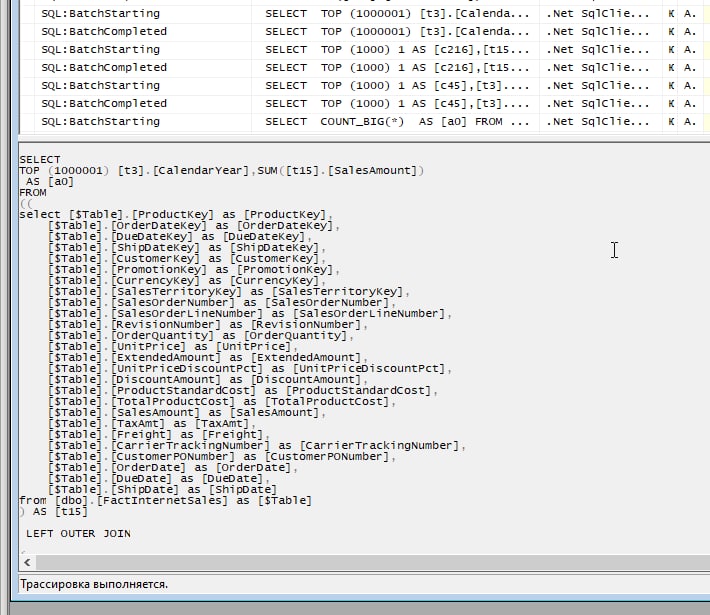The width and height of the screenshot is (710, 615).
Task: Click the [c216] query text in the BatchStarting row
Action: (x=397, y=50)
